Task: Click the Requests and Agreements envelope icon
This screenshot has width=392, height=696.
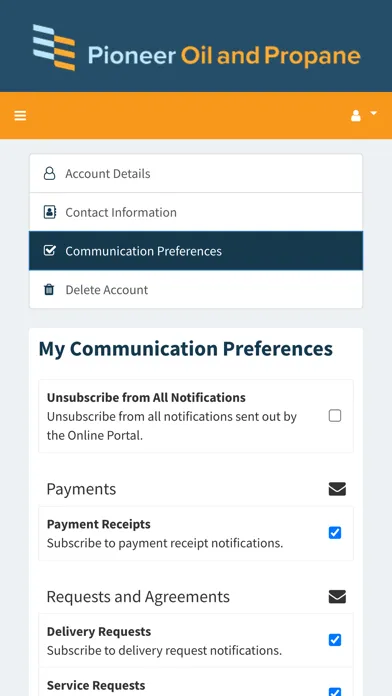Action: (x=337, y=597)
